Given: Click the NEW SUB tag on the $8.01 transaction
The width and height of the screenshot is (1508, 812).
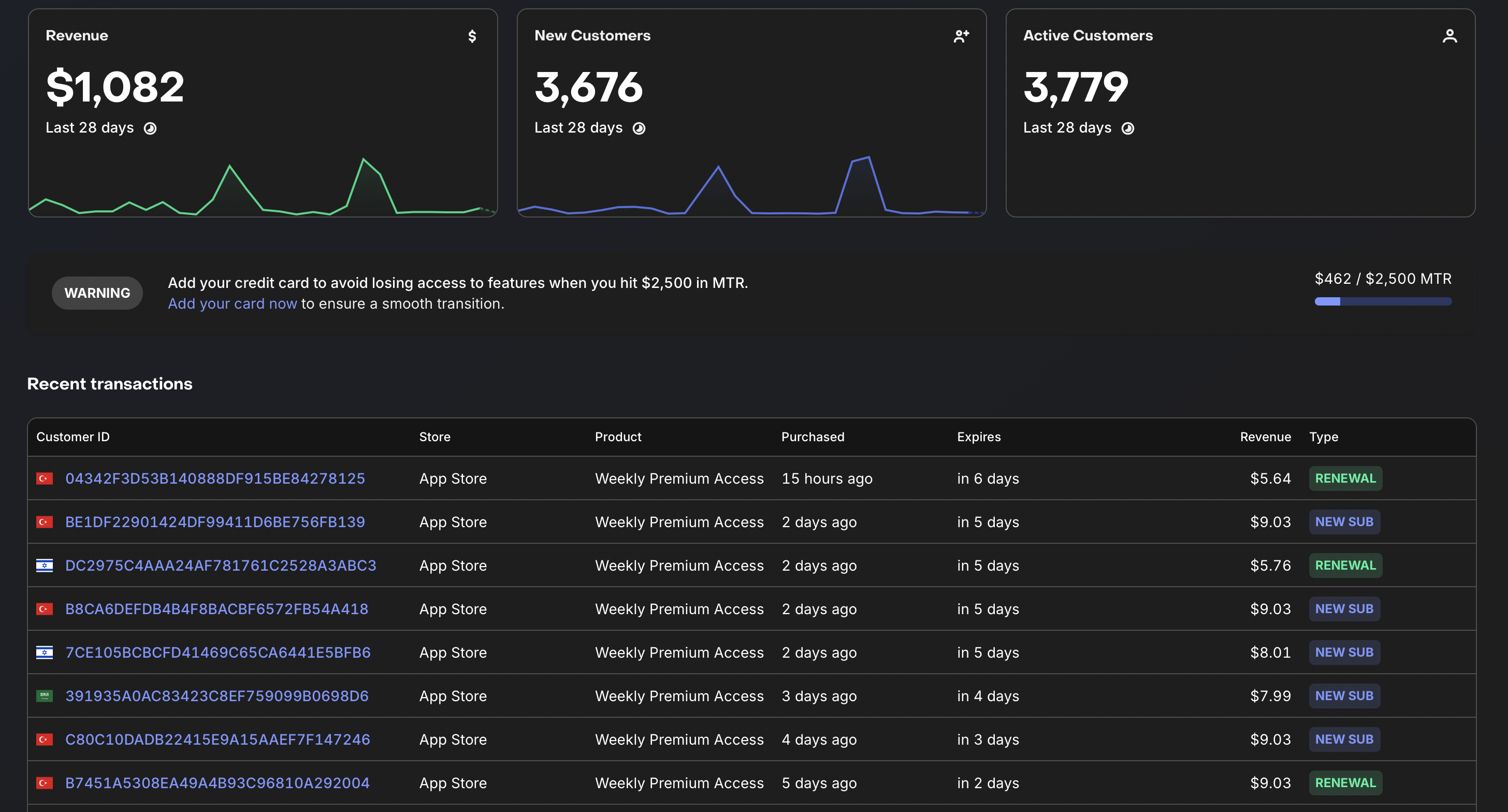Looking at the screenshot, I should (1344, 652).
